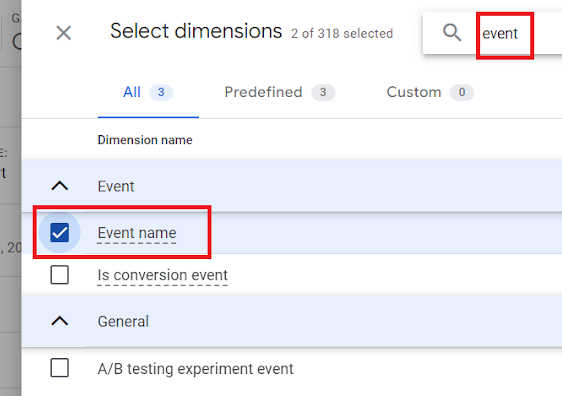Open the Custom tab

(430, 92)
